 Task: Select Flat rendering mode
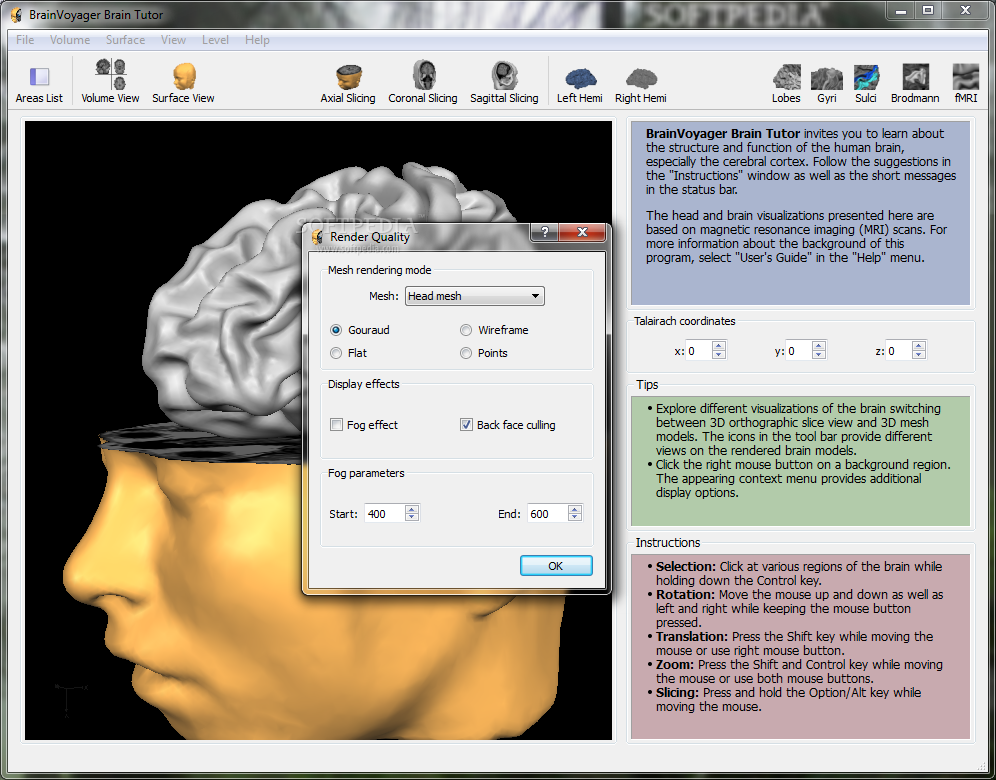coord(336,353)
